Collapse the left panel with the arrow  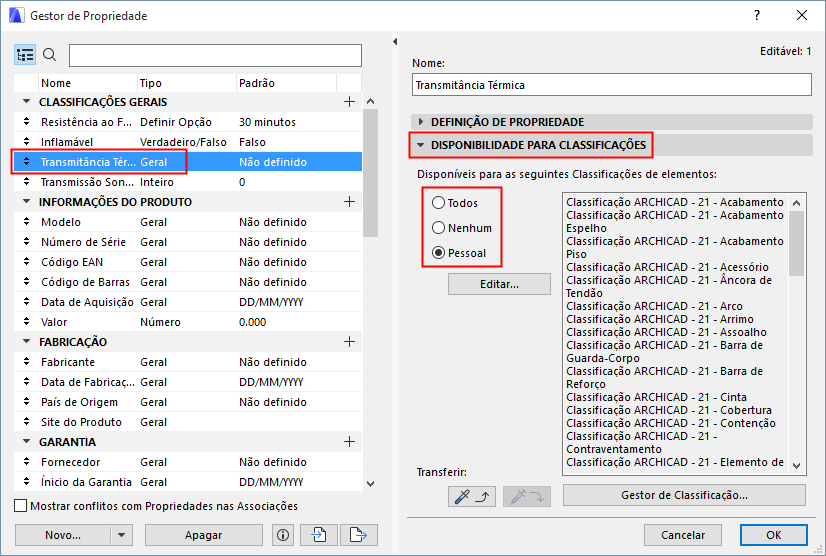coord(395,42)
